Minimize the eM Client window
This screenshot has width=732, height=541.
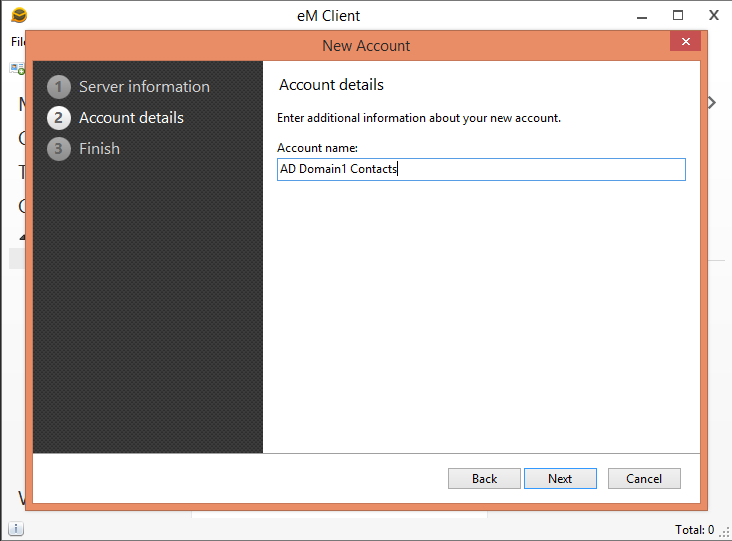pos(642,16)
